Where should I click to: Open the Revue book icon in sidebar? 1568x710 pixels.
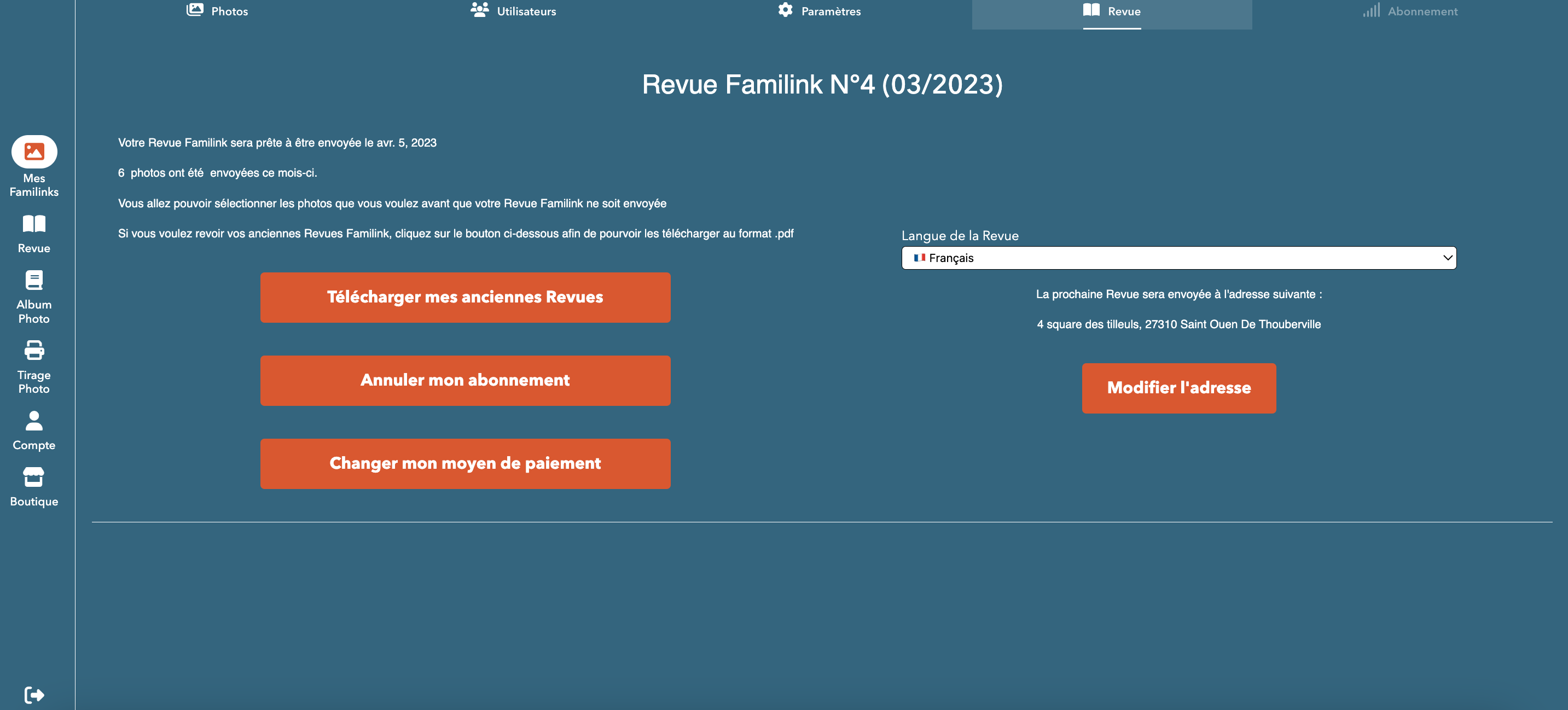point(34,224)
